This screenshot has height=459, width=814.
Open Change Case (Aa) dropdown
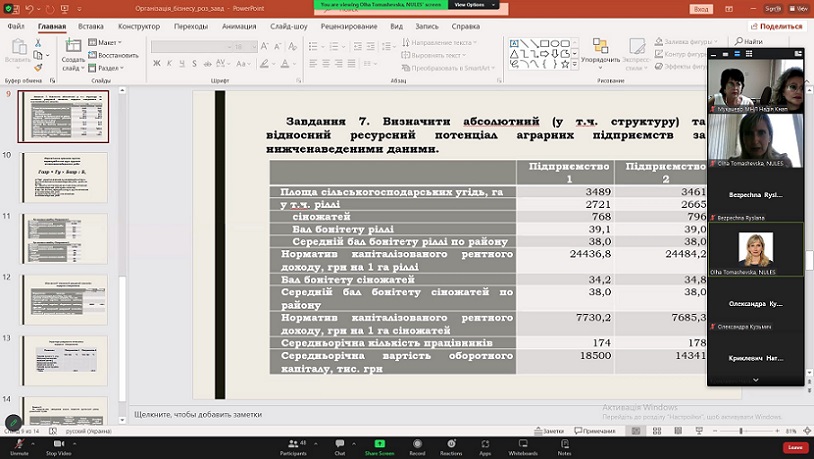[x=243, y=63]
